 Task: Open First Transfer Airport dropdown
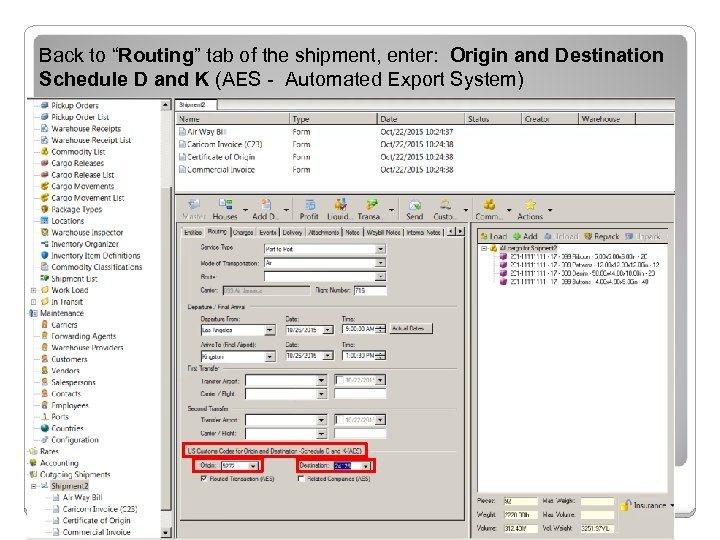321,380
